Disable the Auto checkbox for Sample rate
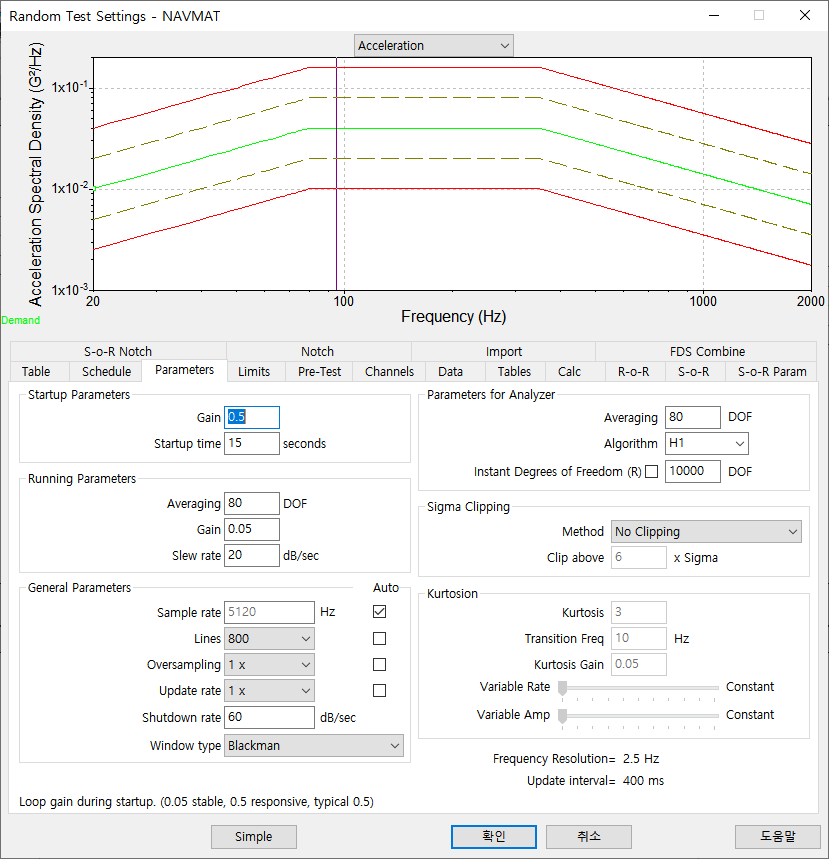Viewport: 829px width, 859px height. click(379, 611)
